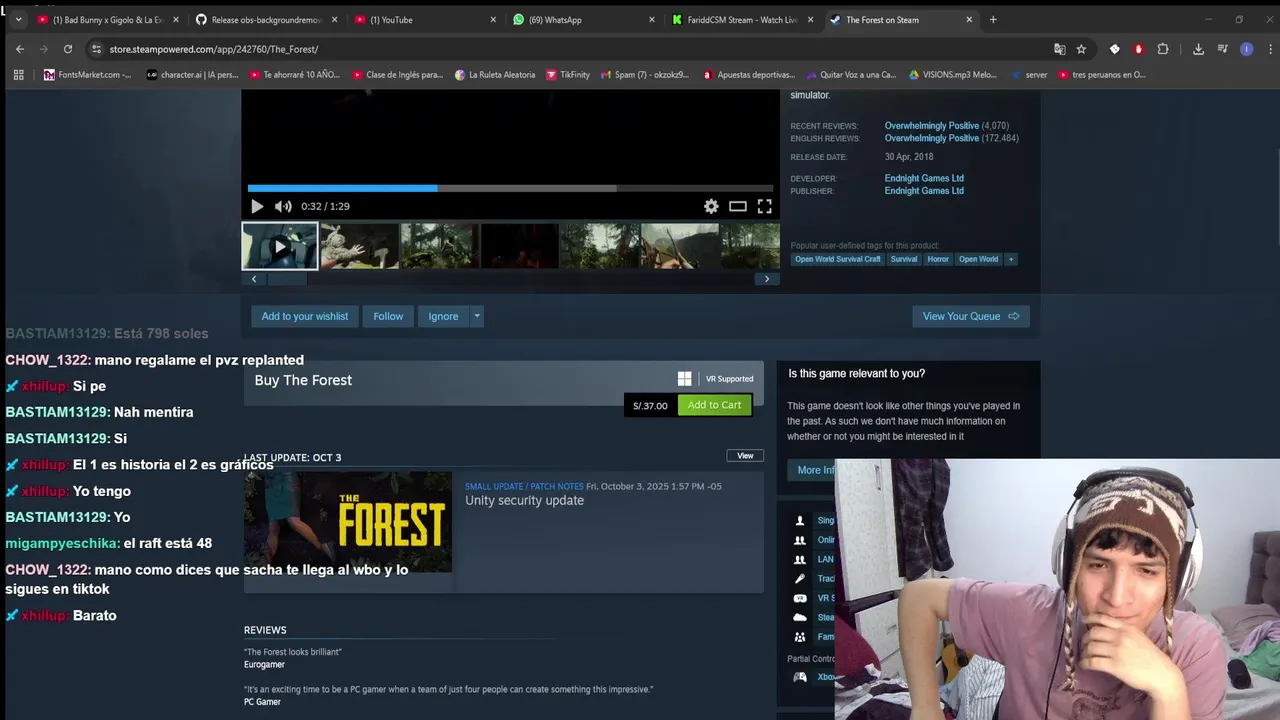Click the Family Sharing icon
Viewport: 1280px width, 720px height.
(800, 637)
